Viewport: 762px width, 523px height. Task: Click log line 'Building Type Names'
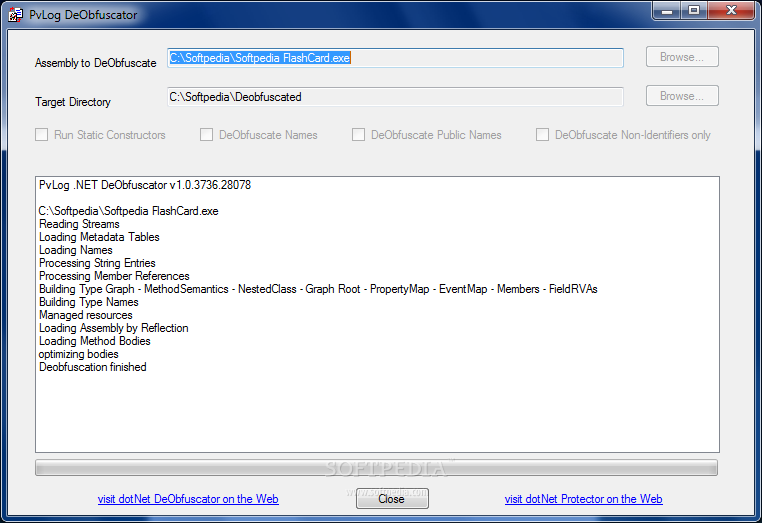click(89, 302)
